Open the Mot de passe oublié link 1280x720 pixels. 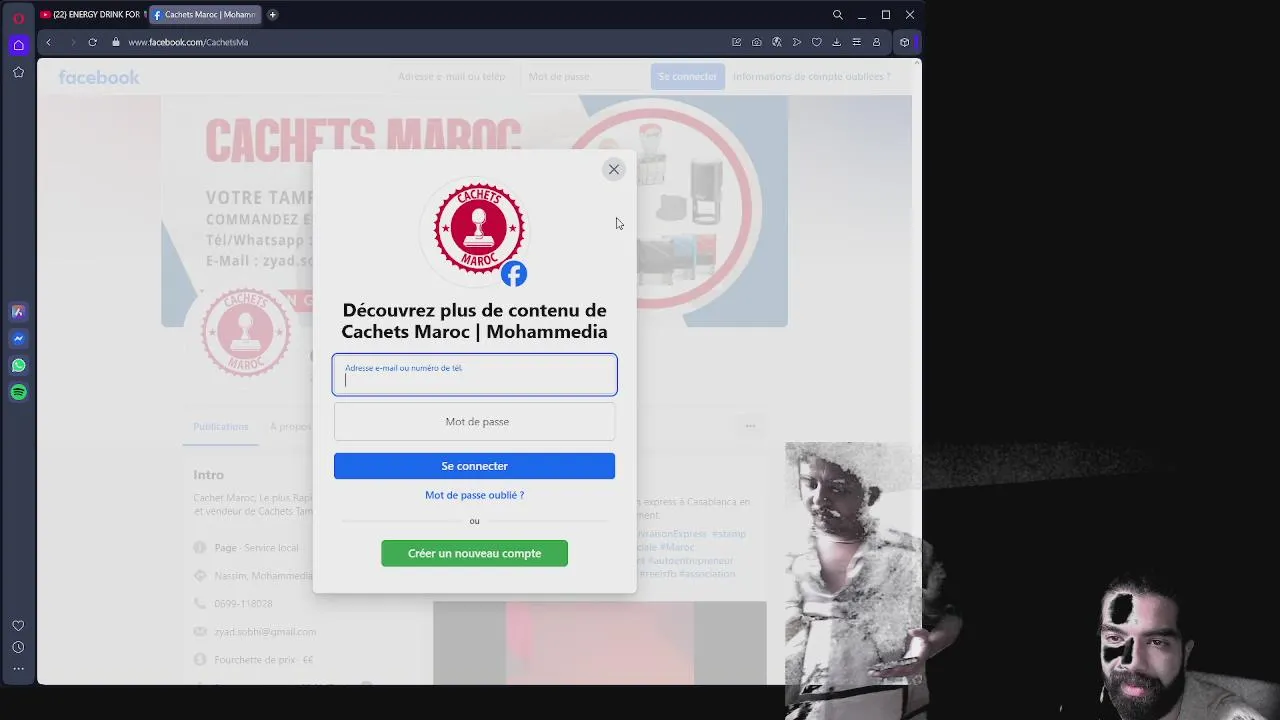tap(475, 495)
